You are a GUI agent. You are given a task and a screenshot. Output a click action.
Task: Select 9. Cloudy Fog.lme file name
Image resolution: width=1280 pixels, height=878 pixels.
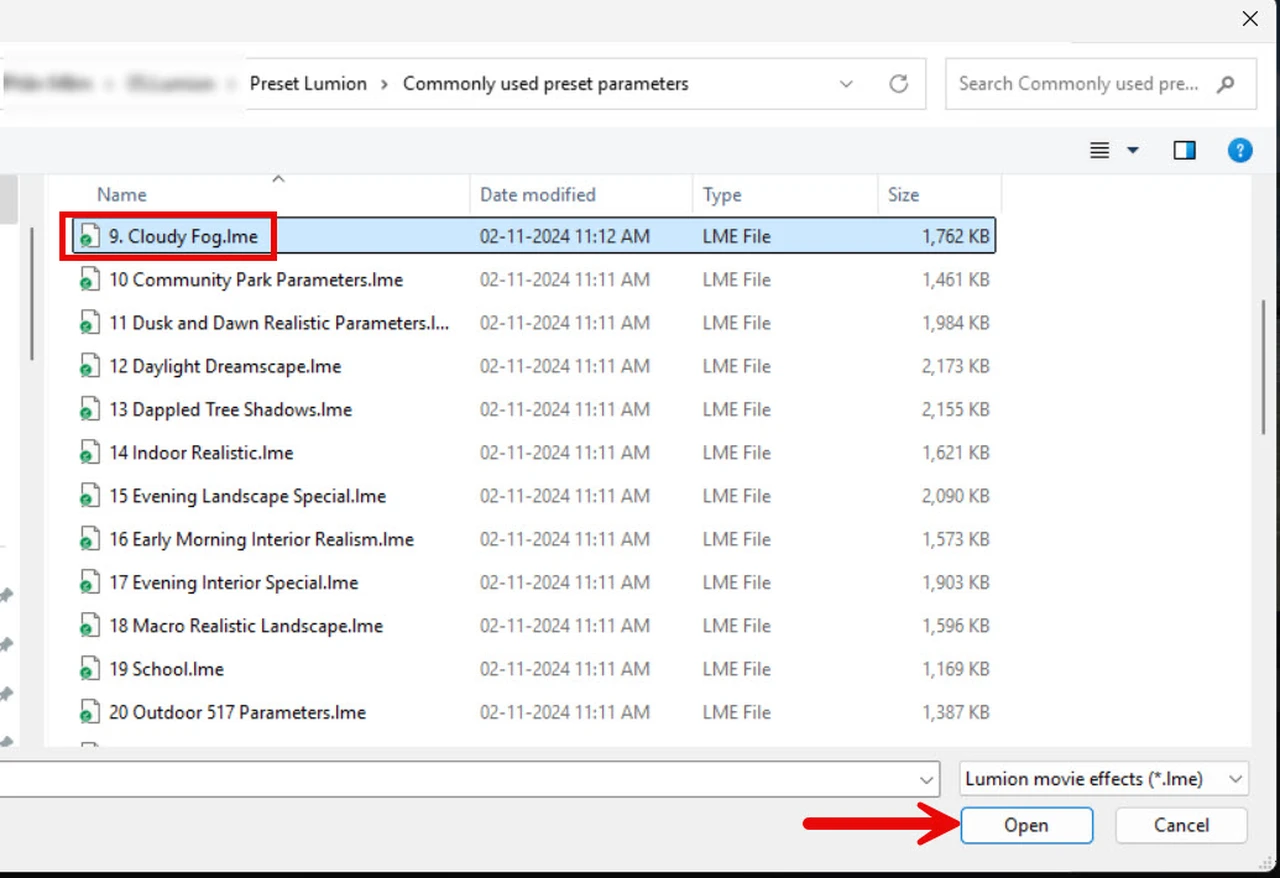(183, 237)
